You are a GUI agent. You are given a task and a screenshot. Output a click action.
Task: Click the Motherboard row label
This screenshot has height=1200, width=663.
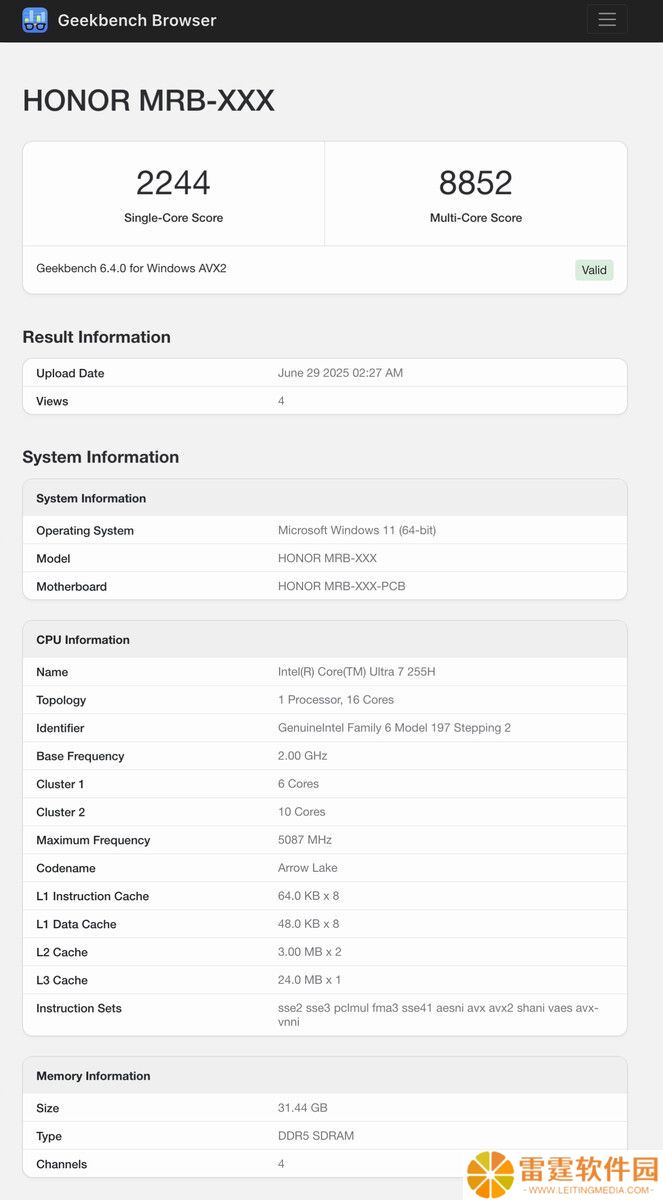tap(71, 587)
